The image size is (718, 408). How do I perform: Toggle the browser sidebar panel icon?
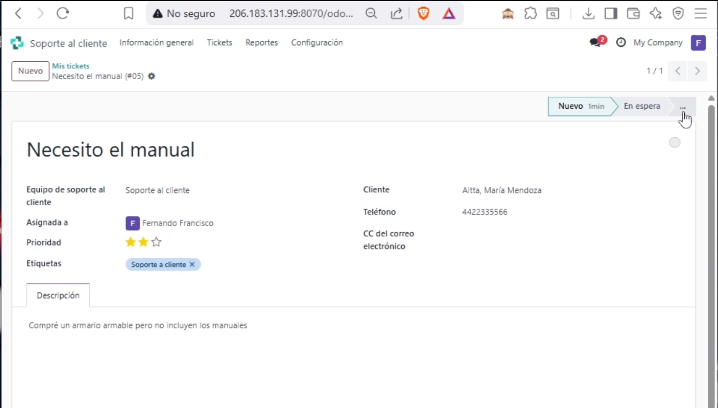(611, 14)
